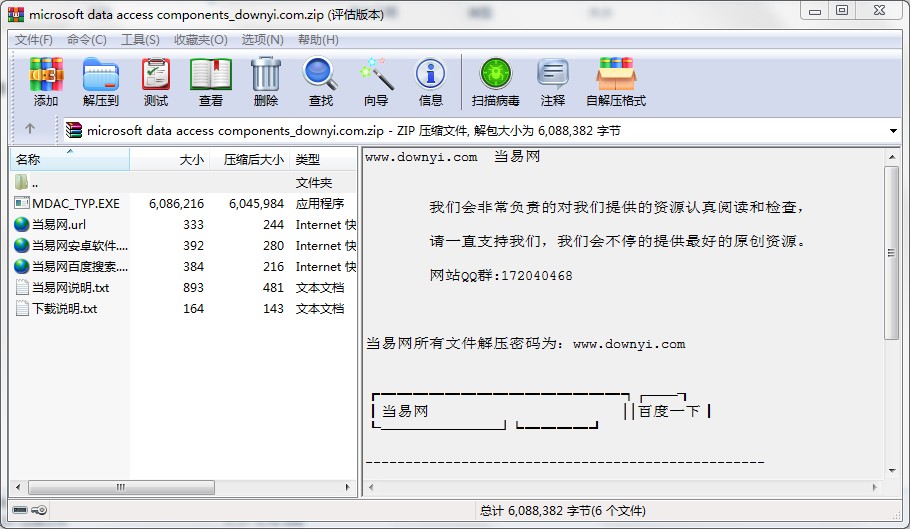Click the key icon in status bar
Image resolution: width=910 pixels, height=529 pixels.
pos(39,510)
